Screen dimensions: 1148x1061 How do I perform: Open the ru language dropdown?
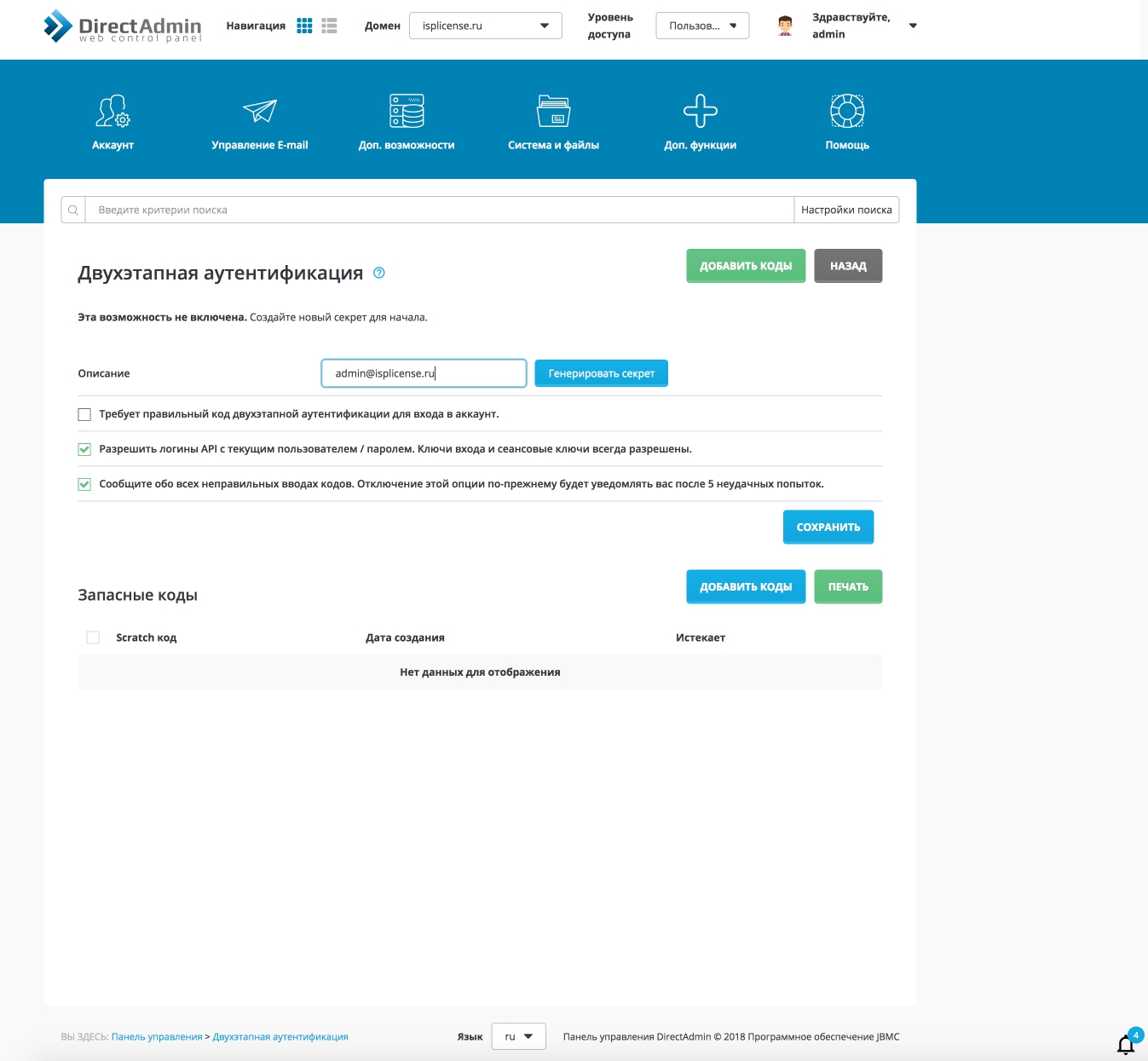coord(518,1036)
